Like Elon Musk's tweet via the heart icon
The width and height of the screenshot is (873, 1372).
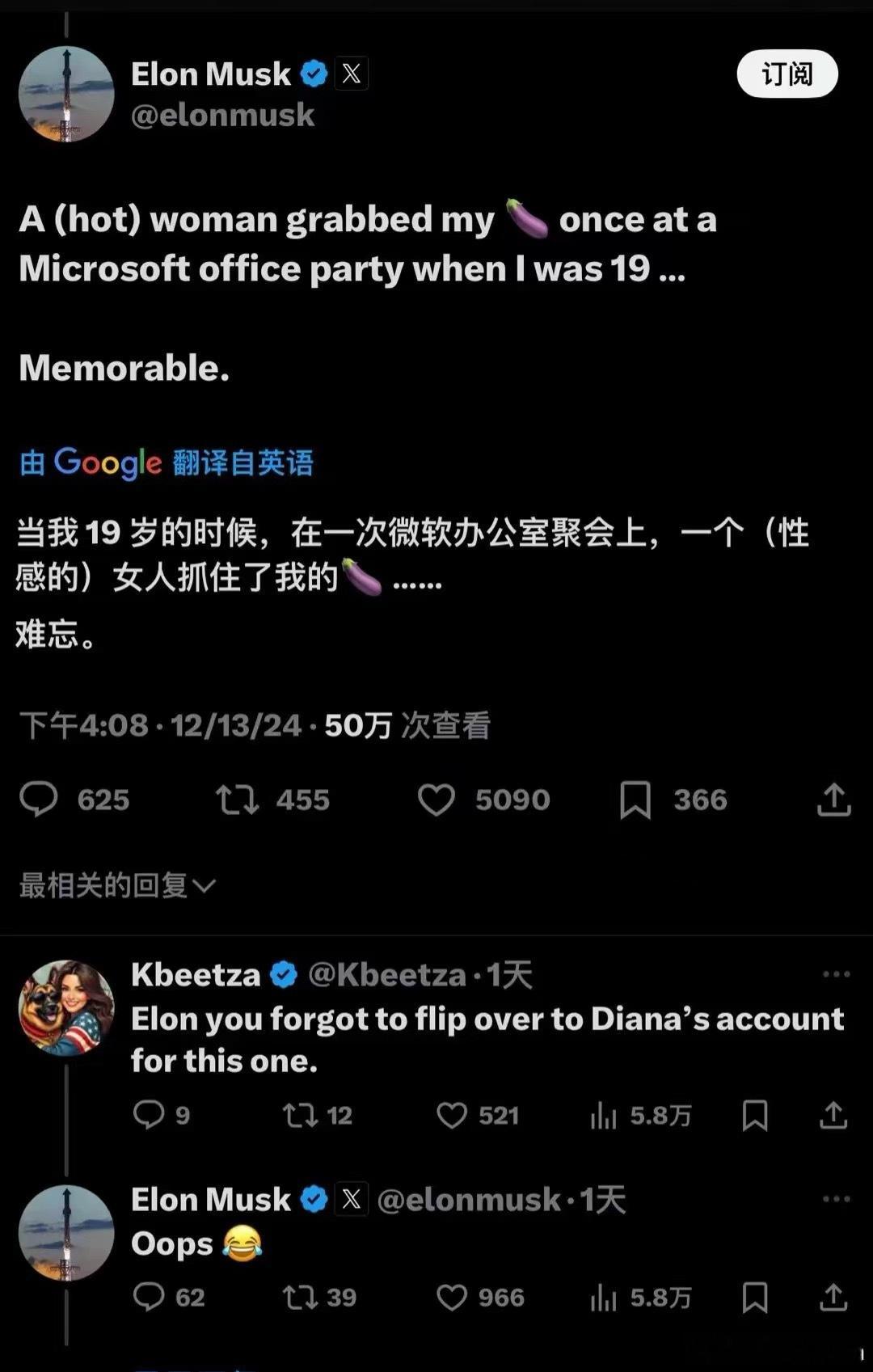pos(437,800)
